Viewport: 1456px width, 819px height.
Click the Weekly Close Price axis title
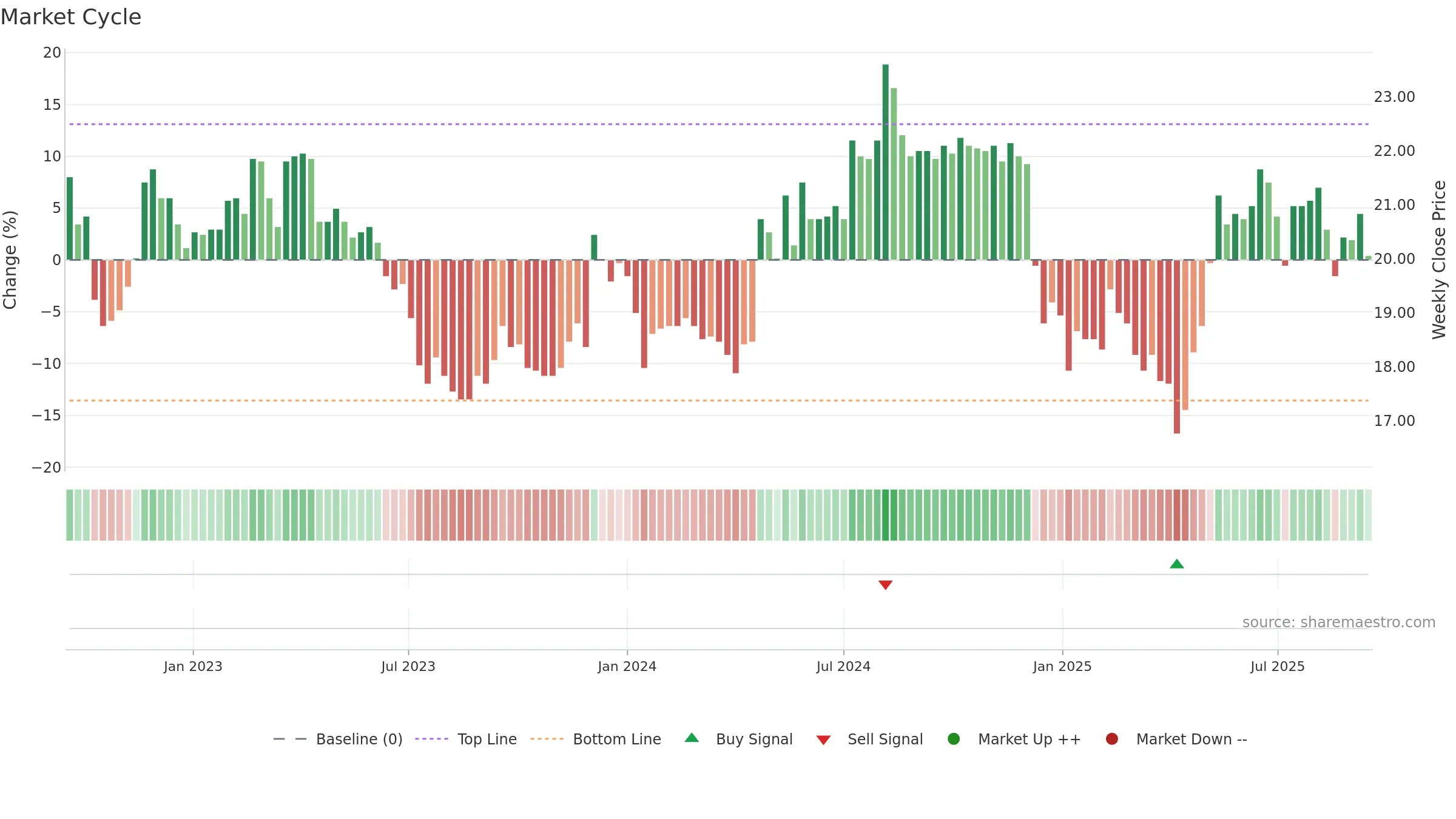point(1439,260)
